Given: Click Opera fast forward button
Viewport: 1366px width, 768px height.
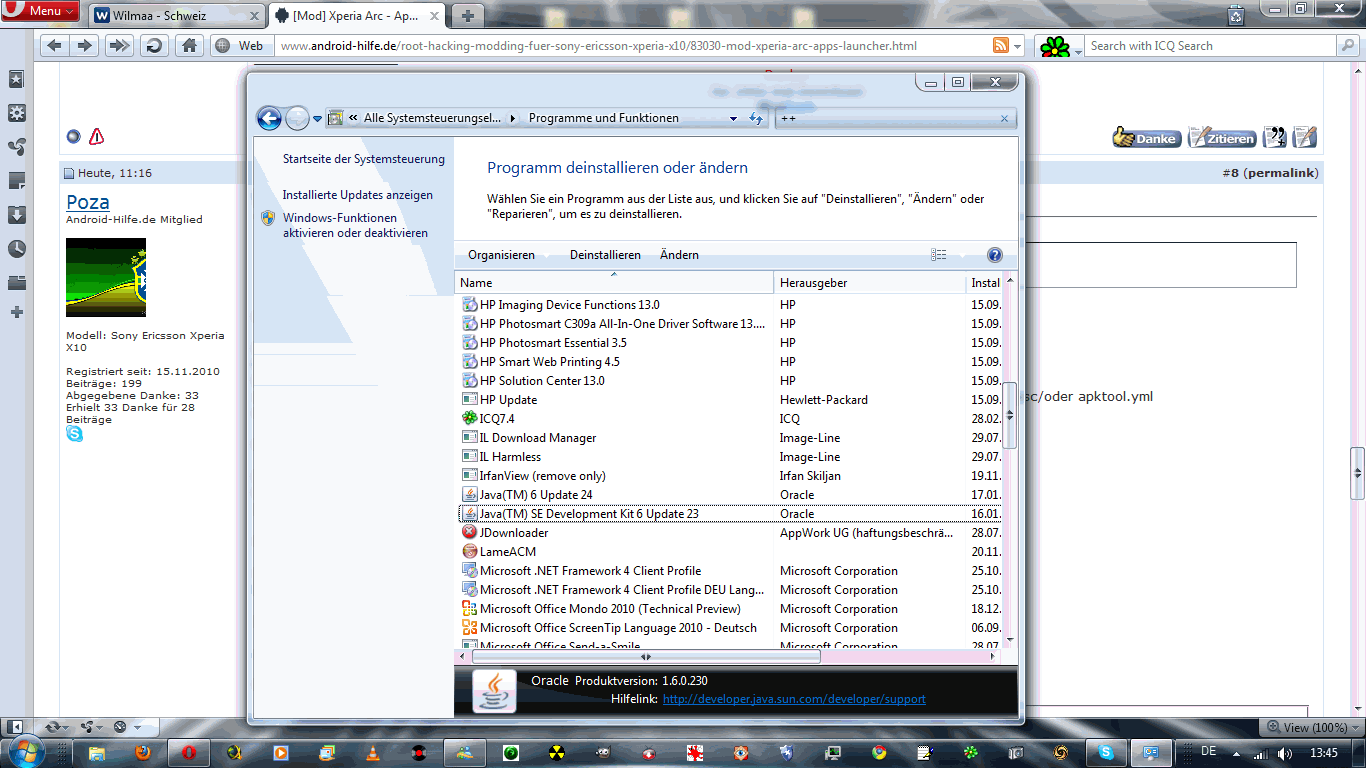Looking at the screenshot, I should click(x=119, y=45).
